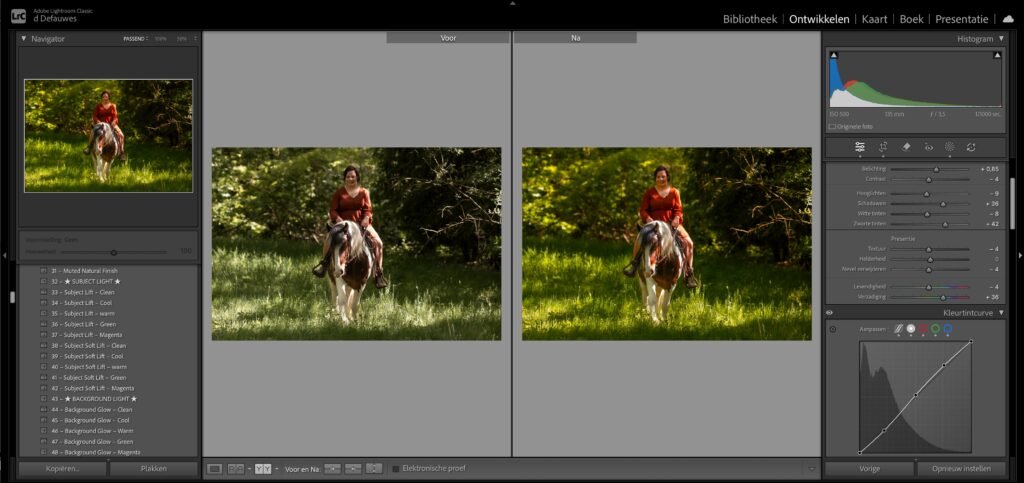Collapse the Navigator panel
The height and width of the screenshot is (483, 1024).
tap(24, 39)
